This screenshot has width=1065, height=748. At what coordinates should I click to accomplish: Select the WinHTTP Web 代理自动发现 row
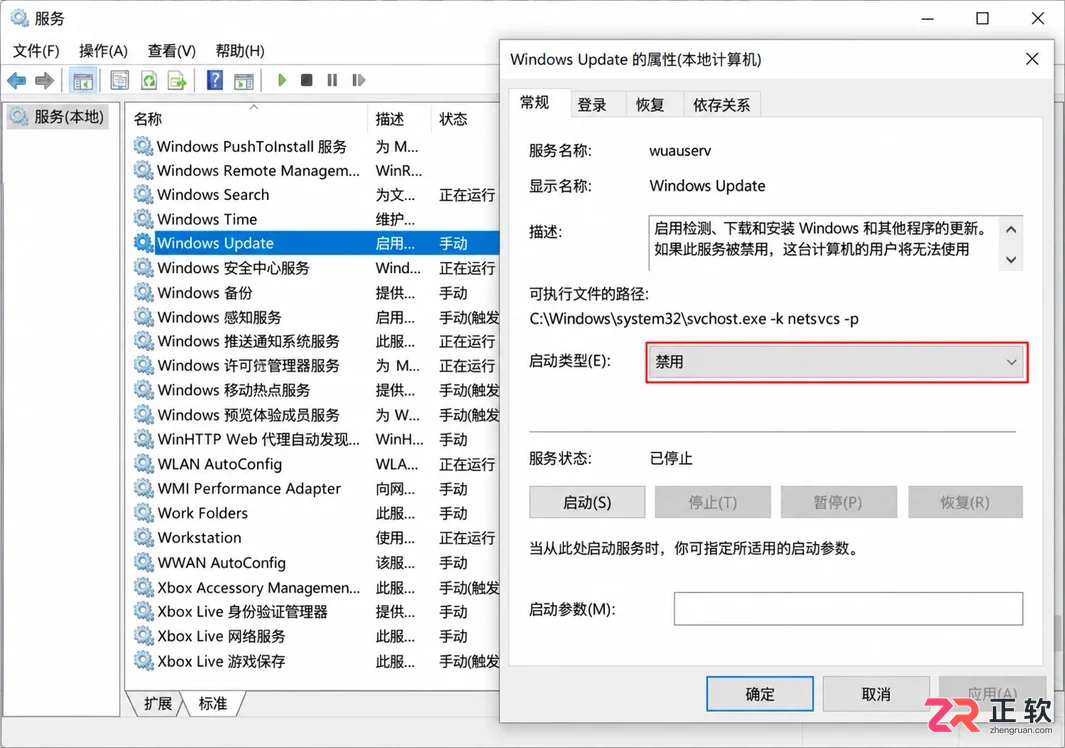click(x=315, y=440)
